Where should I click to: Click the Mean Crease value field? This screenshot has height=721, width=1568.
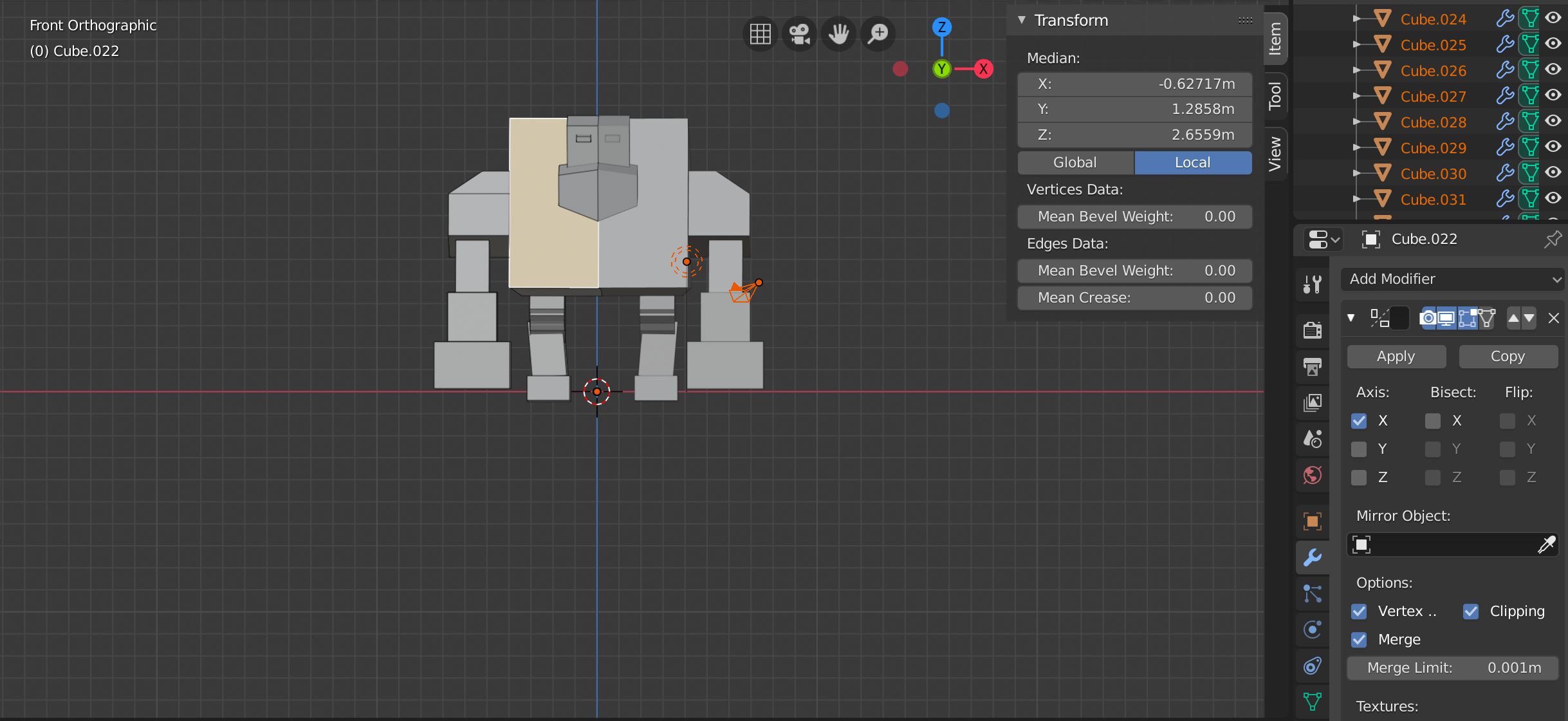tap(1135, 298)
